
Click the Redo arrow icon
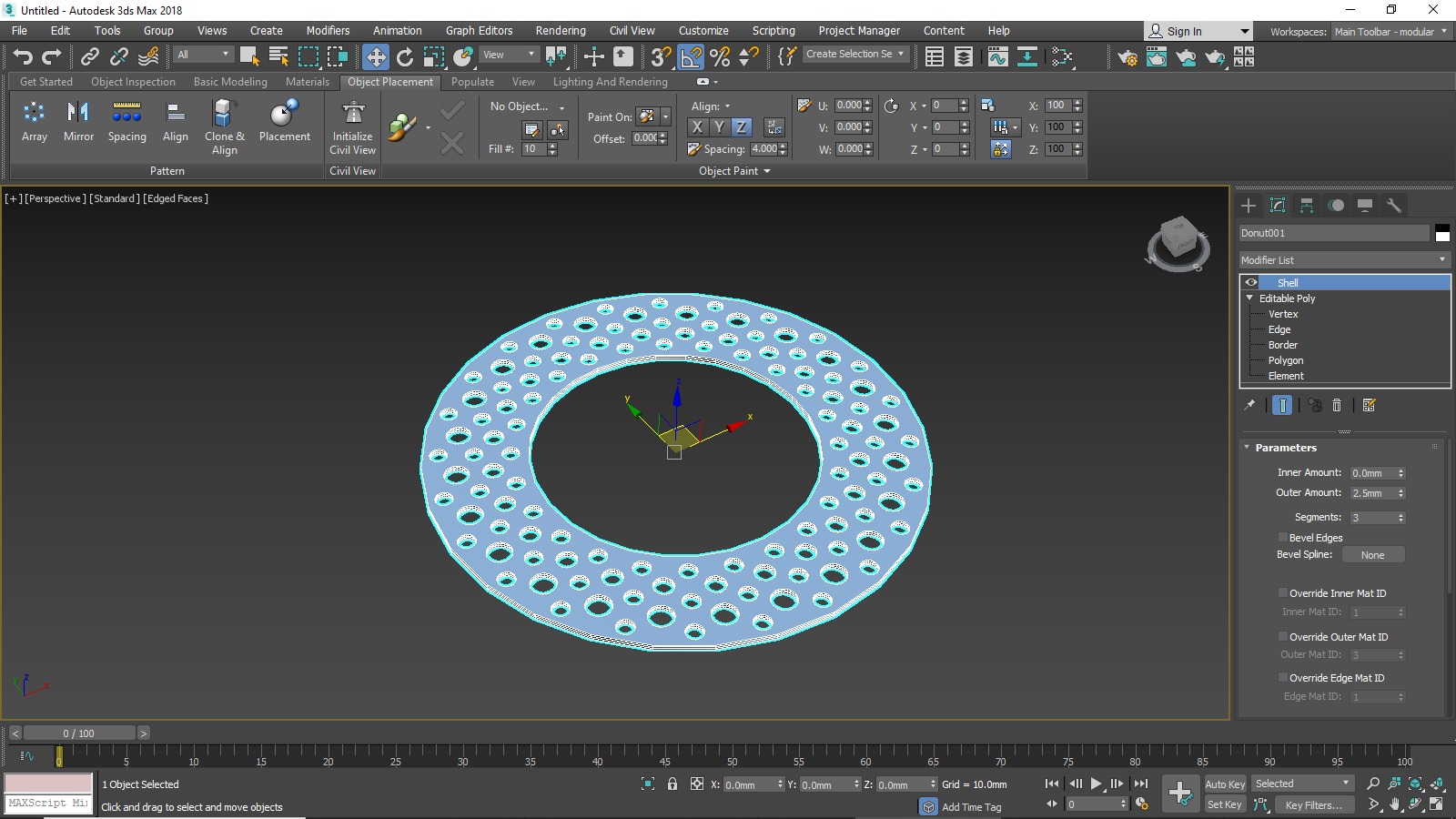52,56
